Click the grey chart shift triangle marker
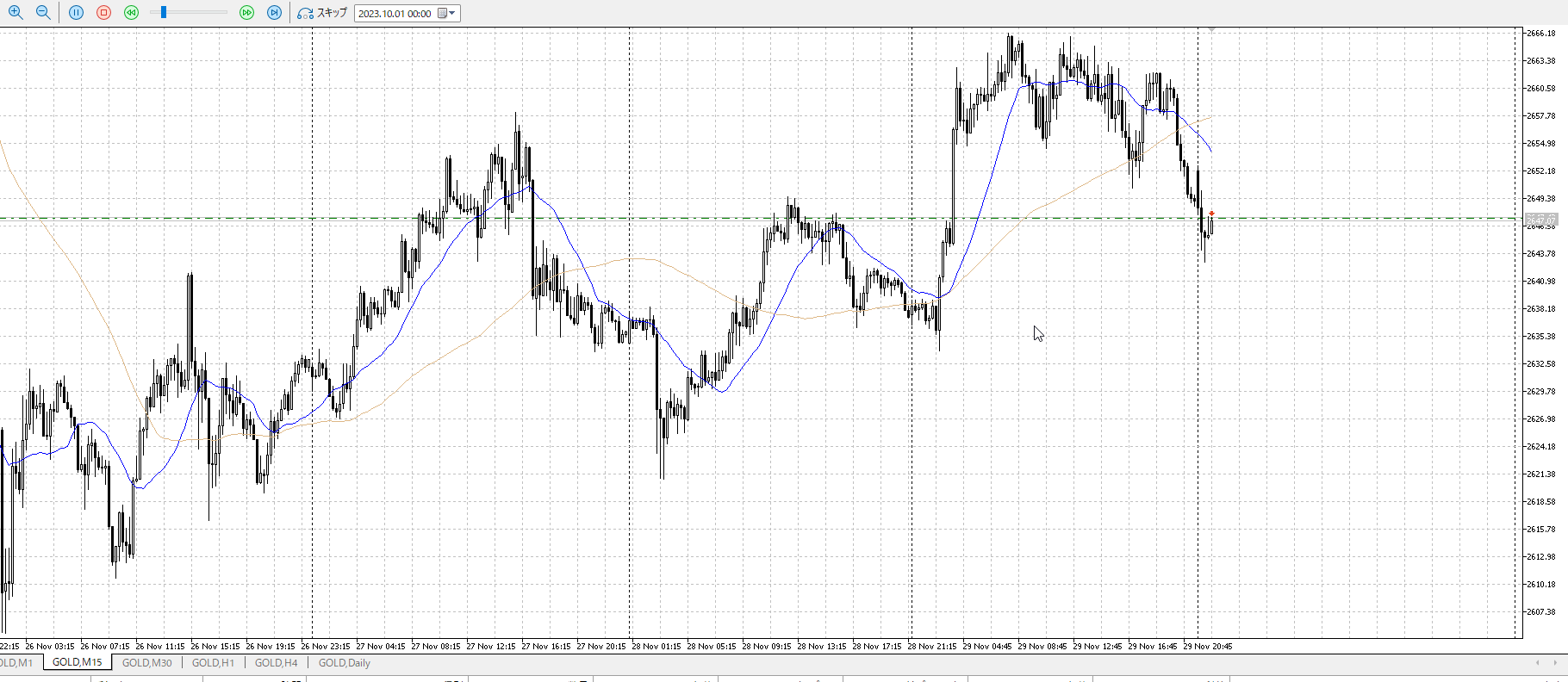The height and width of the screenshot is (682, 1568). [1211, 30]
